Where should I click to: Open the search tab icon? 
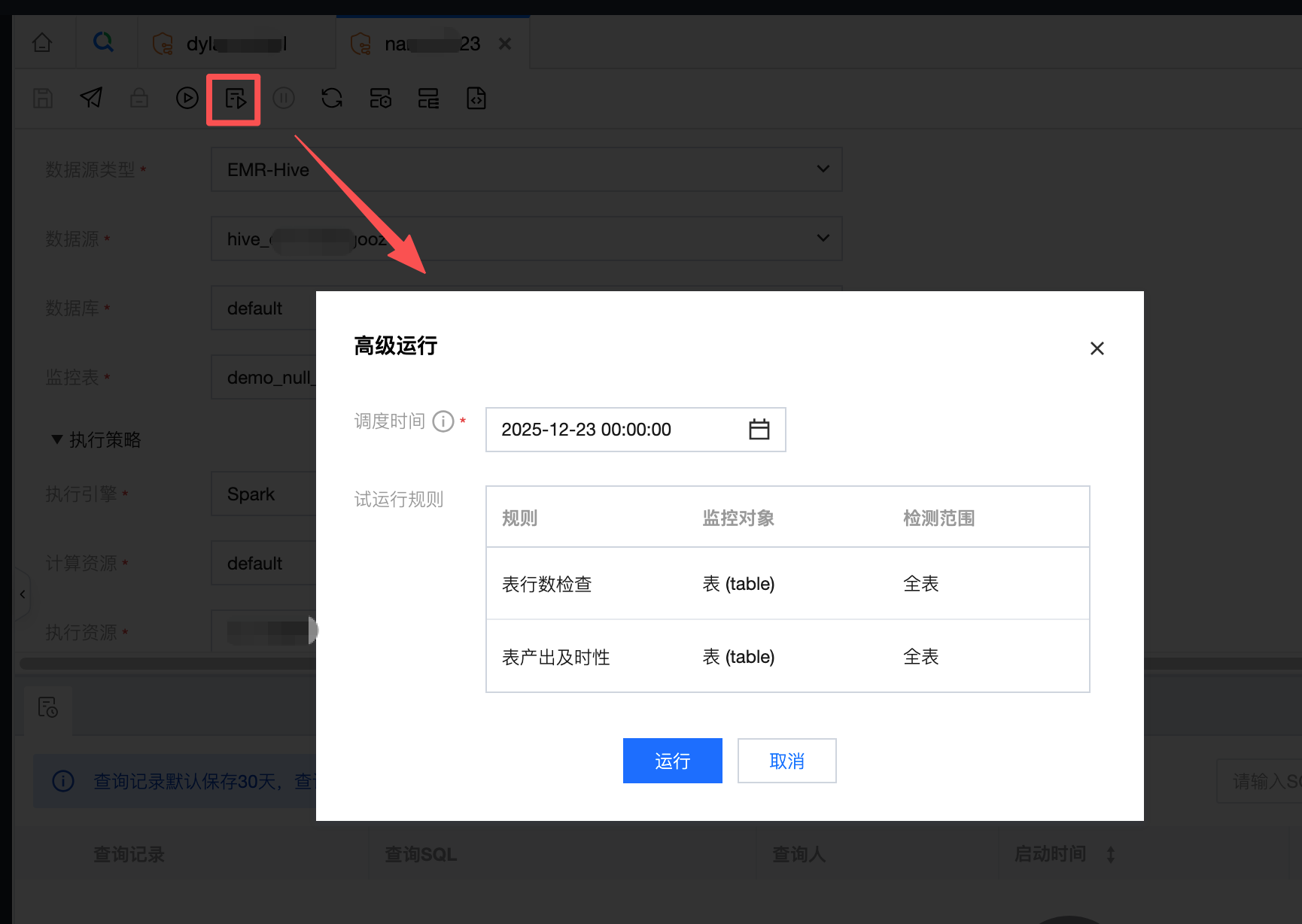(103, 42)
